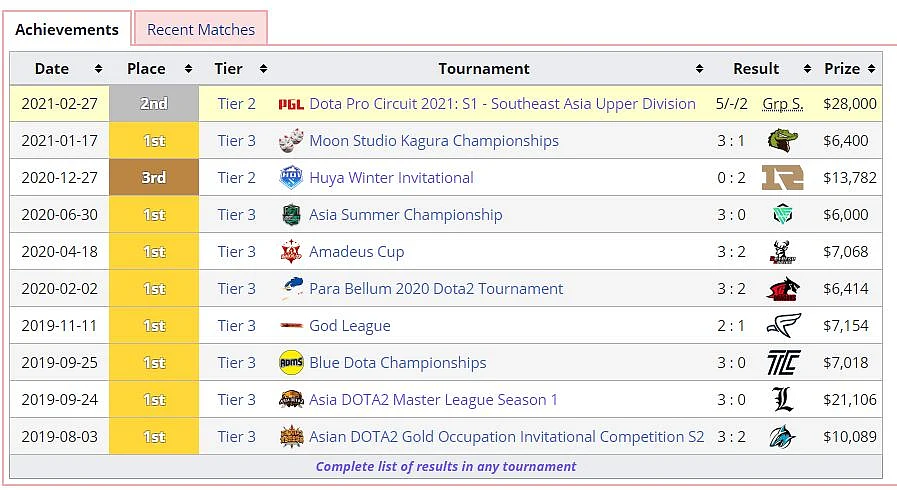The image size is (897, 490).
Task: Open Complete list of results in any tournament
Action: pos(446,467)
